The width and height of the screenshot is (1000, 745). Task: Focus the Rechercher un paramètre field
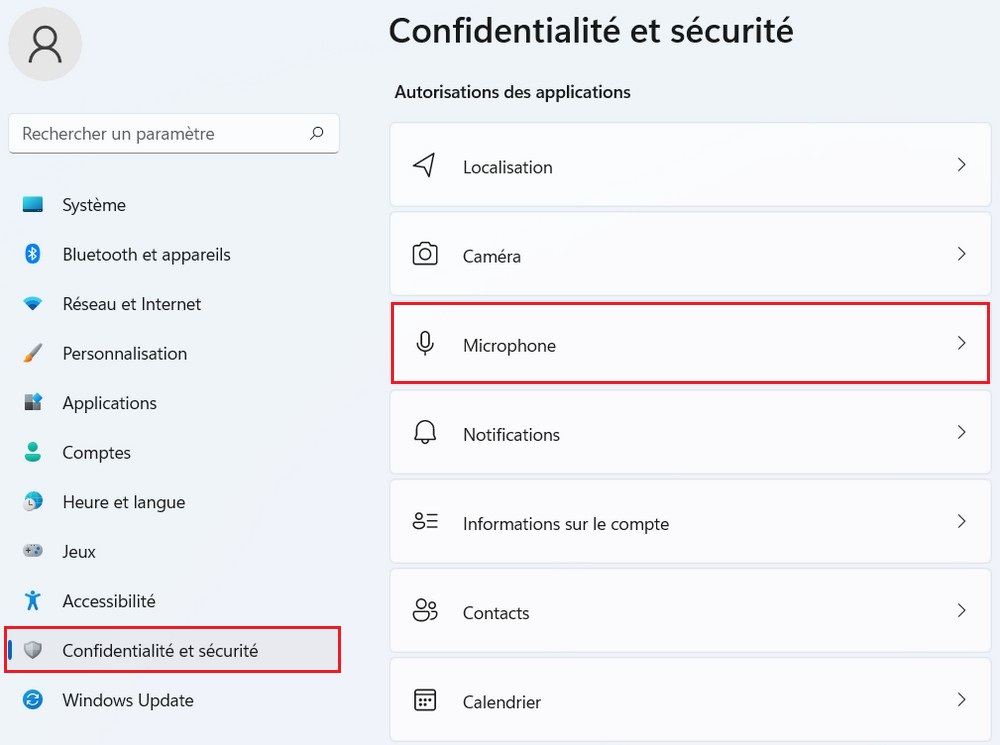pyautogui.click(x=160, y=134)
